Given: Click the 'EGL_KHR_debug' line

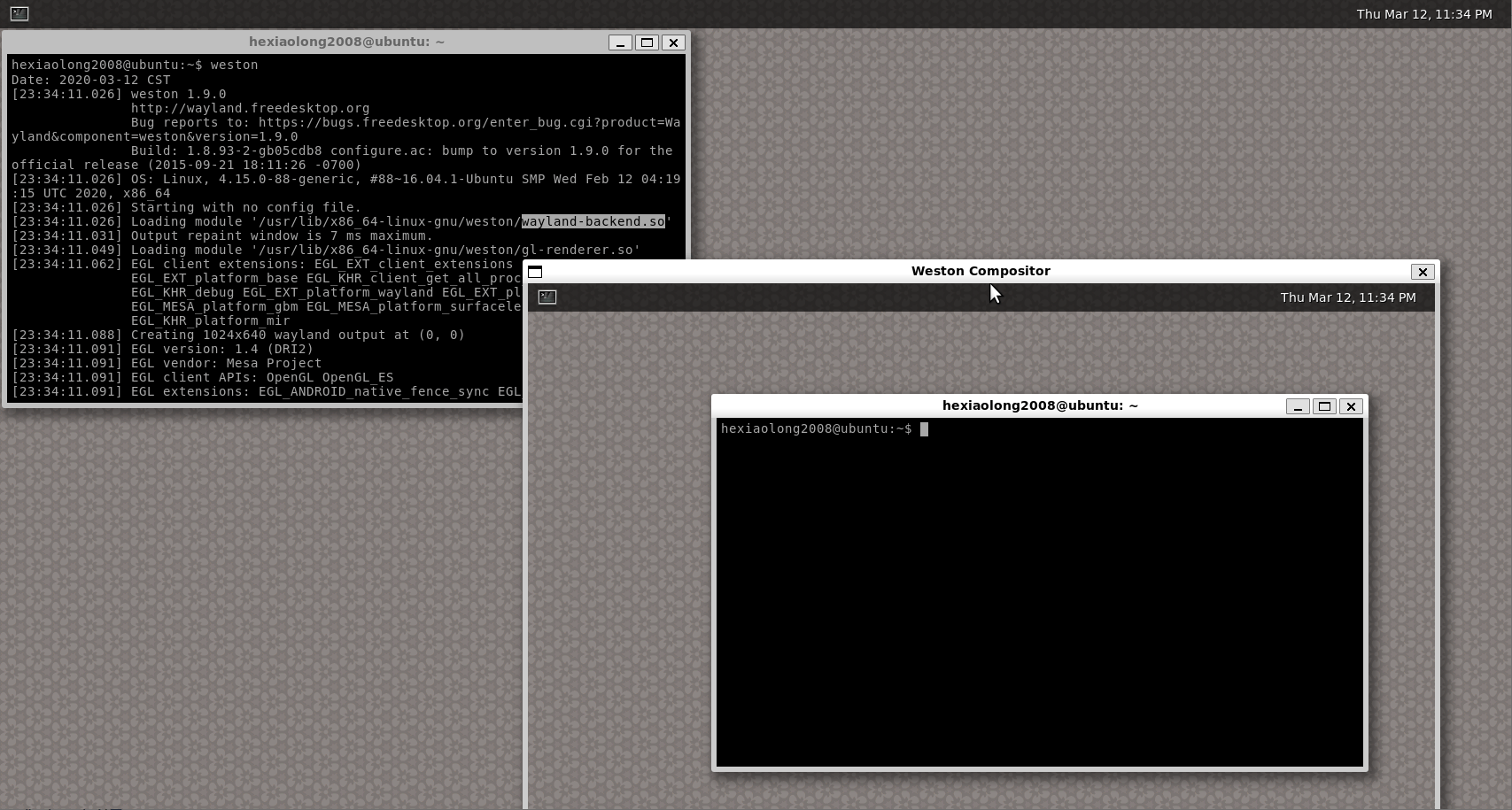Looking at the screenshot, I should pyautogui.click(x=326, y=292).
